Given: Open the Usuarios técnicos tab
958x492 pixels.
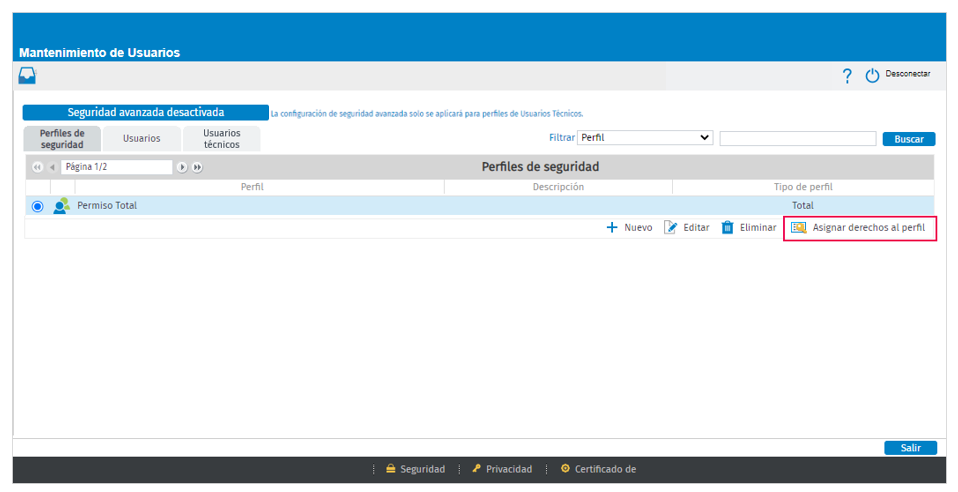Looking at the screenshot, I should tap(222, 139).
